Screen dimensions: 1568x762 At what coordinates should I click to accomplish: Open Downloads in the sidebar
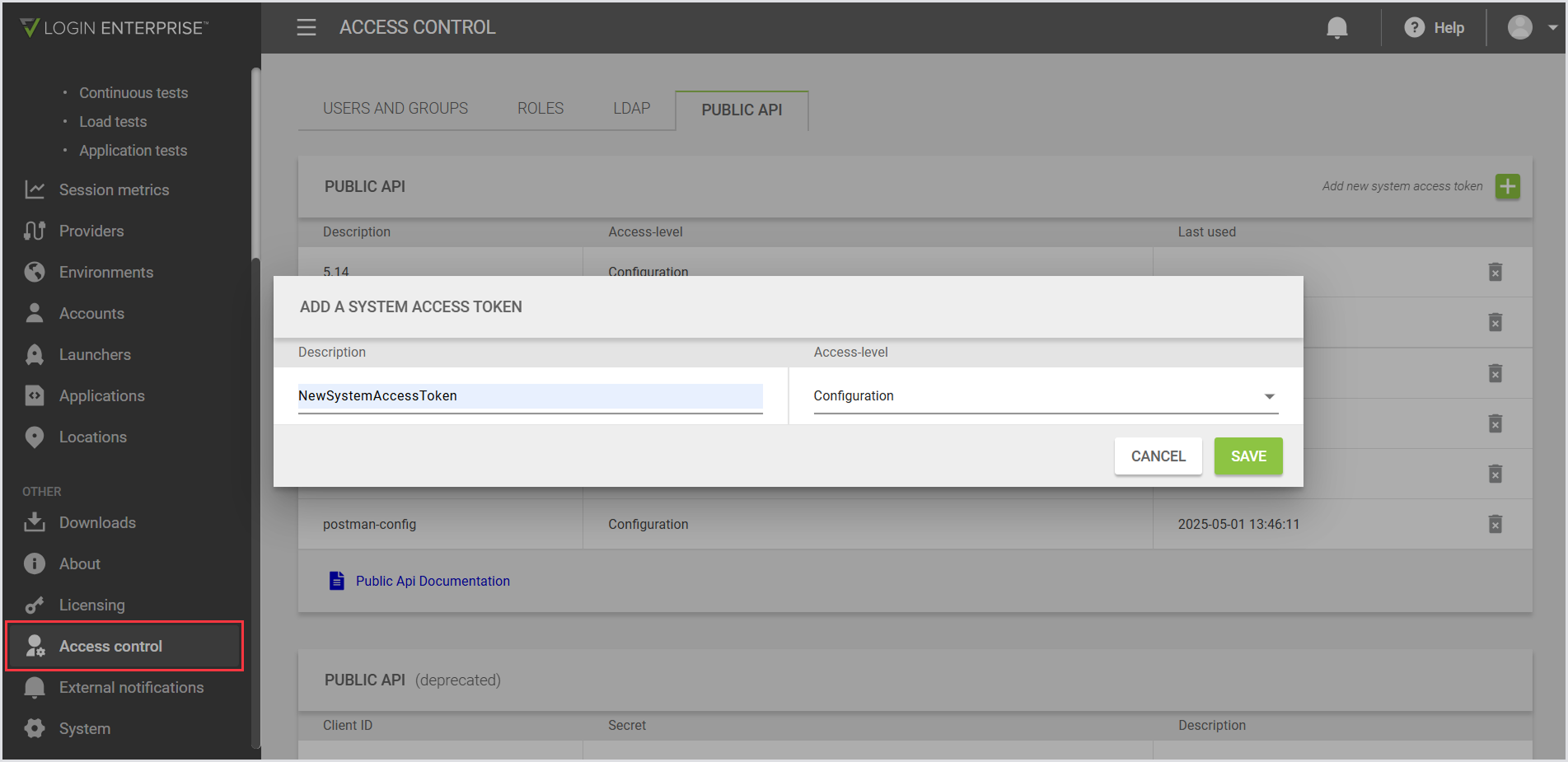click(97, 522)
